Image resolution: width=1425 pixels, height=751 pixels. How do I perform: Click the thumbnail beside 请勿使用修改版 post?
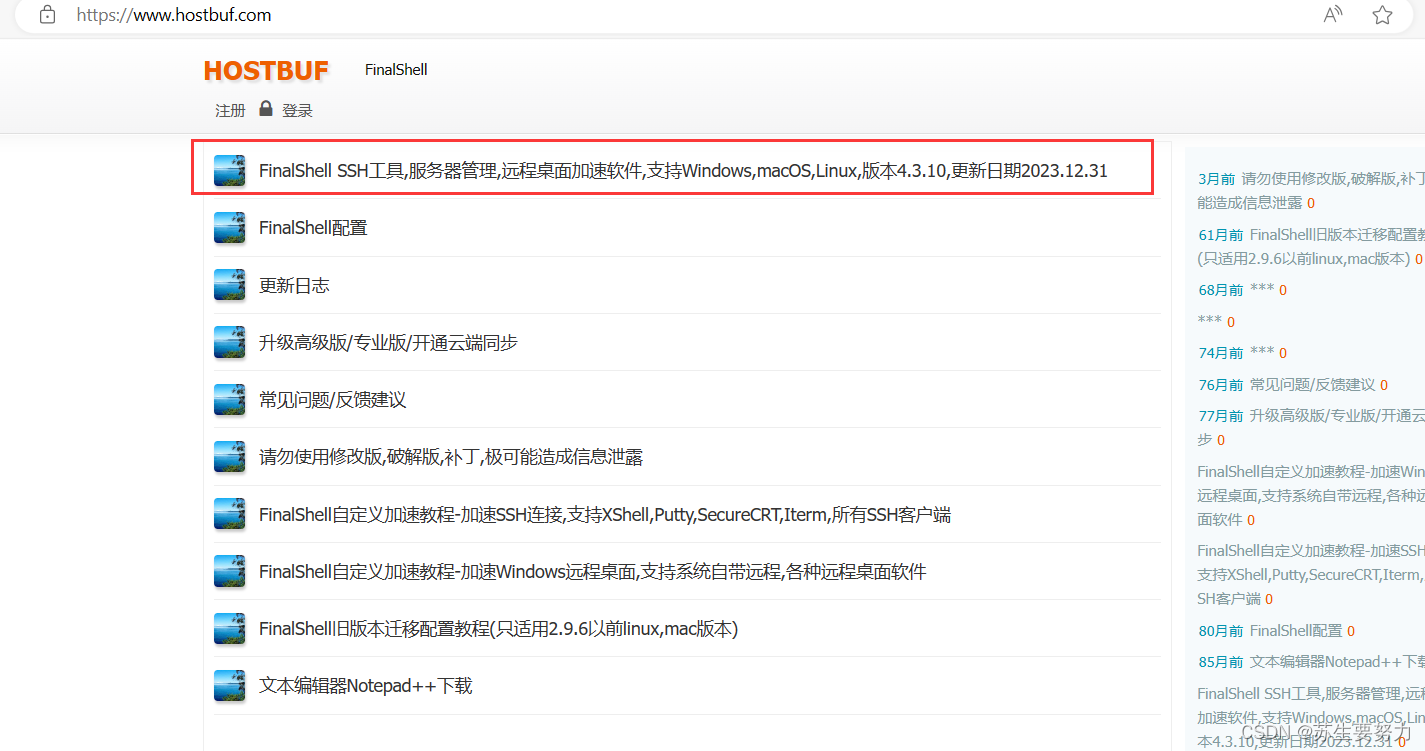[x=230, y=457]
